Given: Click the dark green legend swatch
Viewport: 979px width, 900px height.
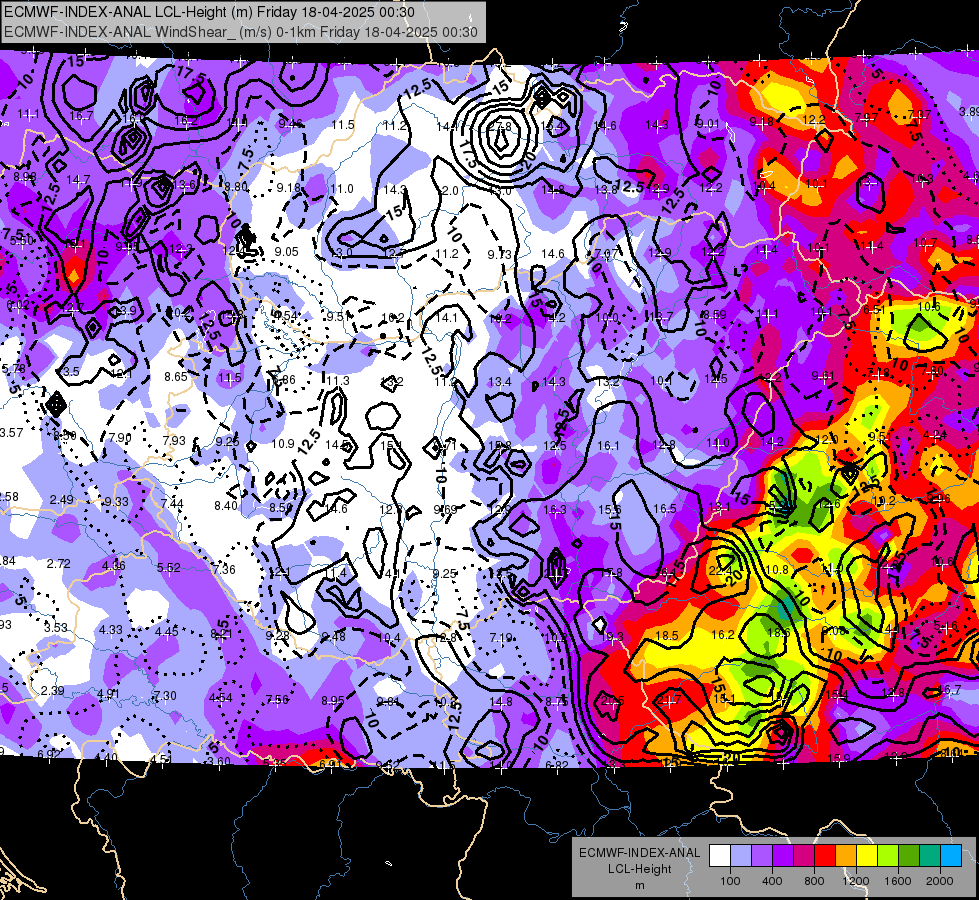Looking at the screenshot, I should tap(908, 856).
